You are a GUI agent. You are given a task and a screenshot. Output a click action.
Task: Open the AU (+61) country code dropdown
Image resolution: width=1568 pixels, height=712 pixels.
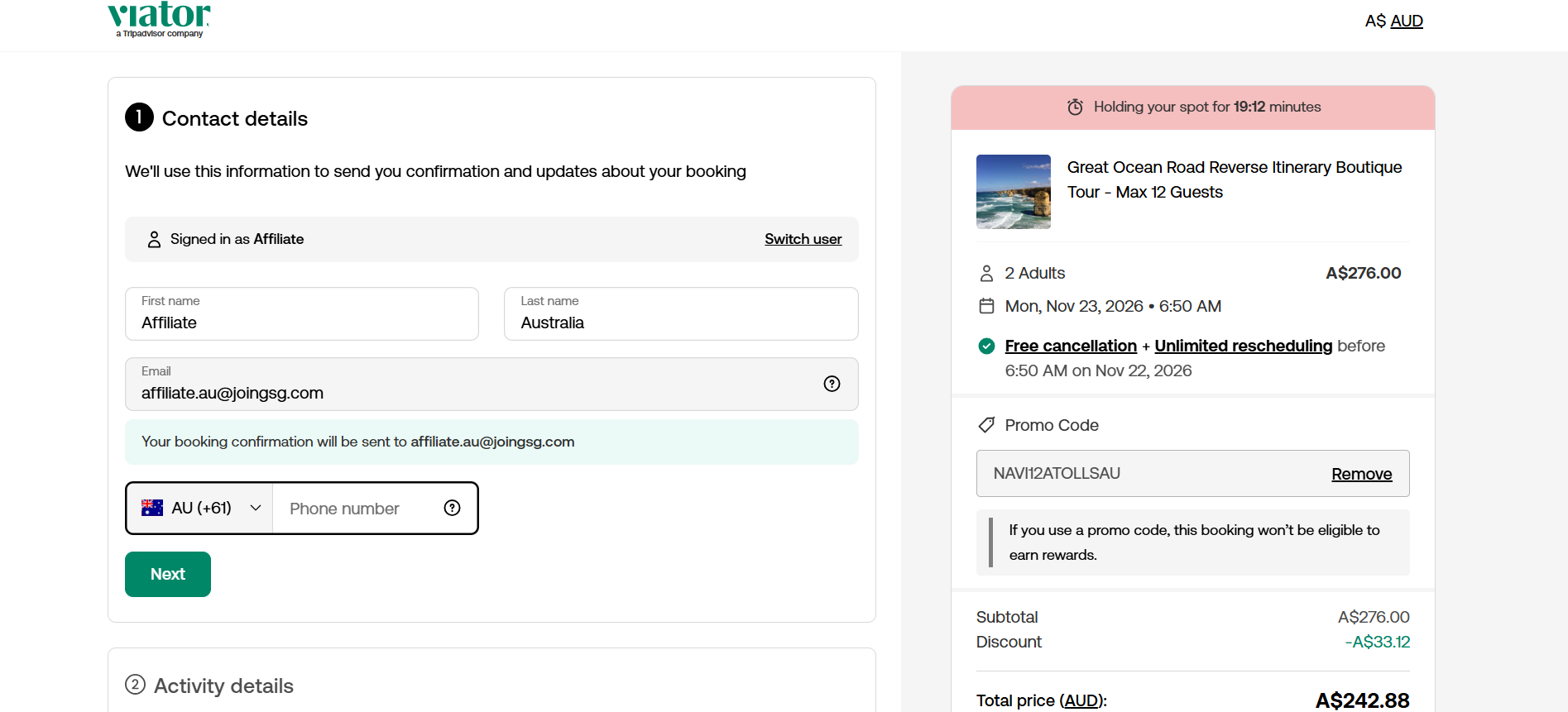(x=199, y=508)
